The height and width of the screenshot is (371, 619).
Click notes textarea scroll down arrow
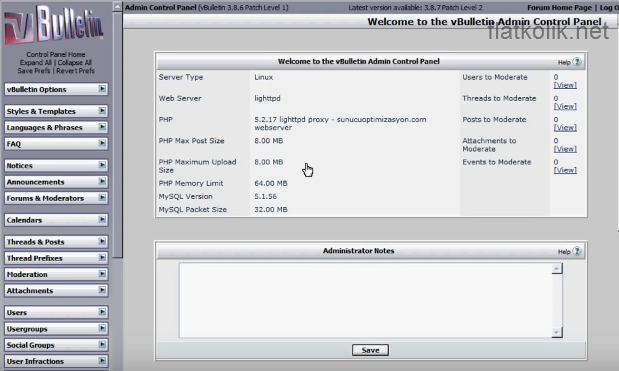click(x=557, y=332)
